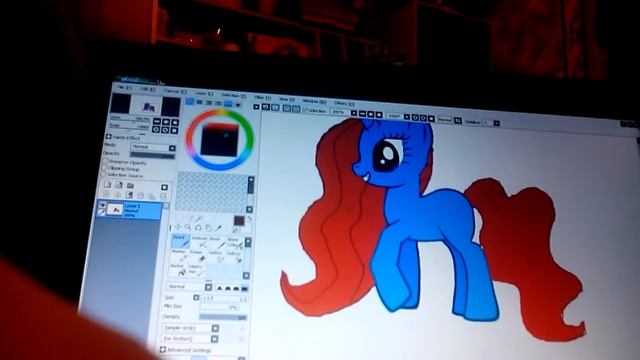The height and width of the screenshot is (360, 640).
Task: Select the Bucket fill tool
Action: click(178, 269)
